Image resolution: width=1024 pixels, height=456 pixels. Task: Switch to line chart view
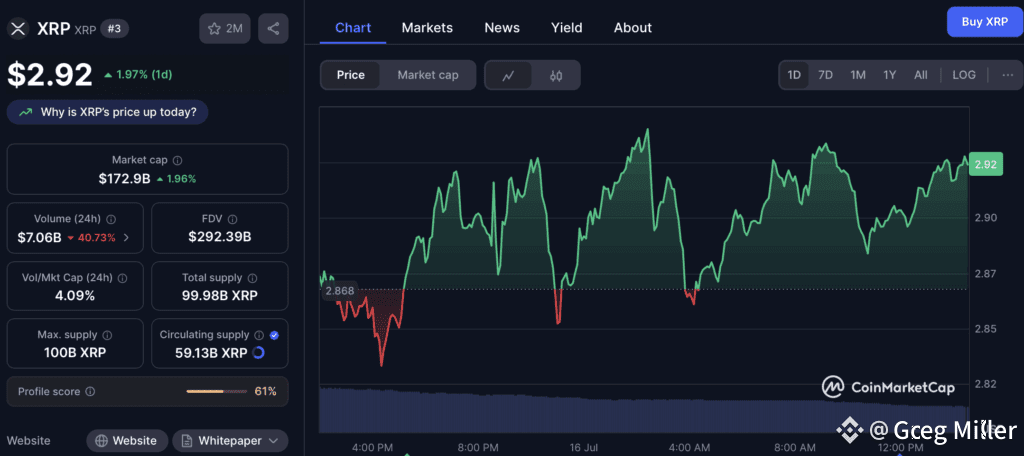(508, 76)
